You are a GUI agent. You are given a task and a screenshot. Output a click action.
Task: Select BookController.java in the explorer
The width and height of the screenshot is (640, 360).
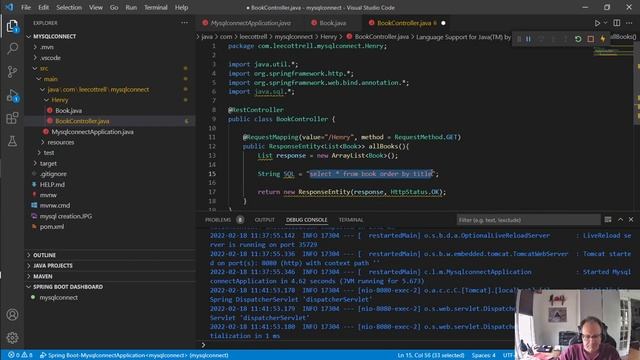tap(82, 121)
